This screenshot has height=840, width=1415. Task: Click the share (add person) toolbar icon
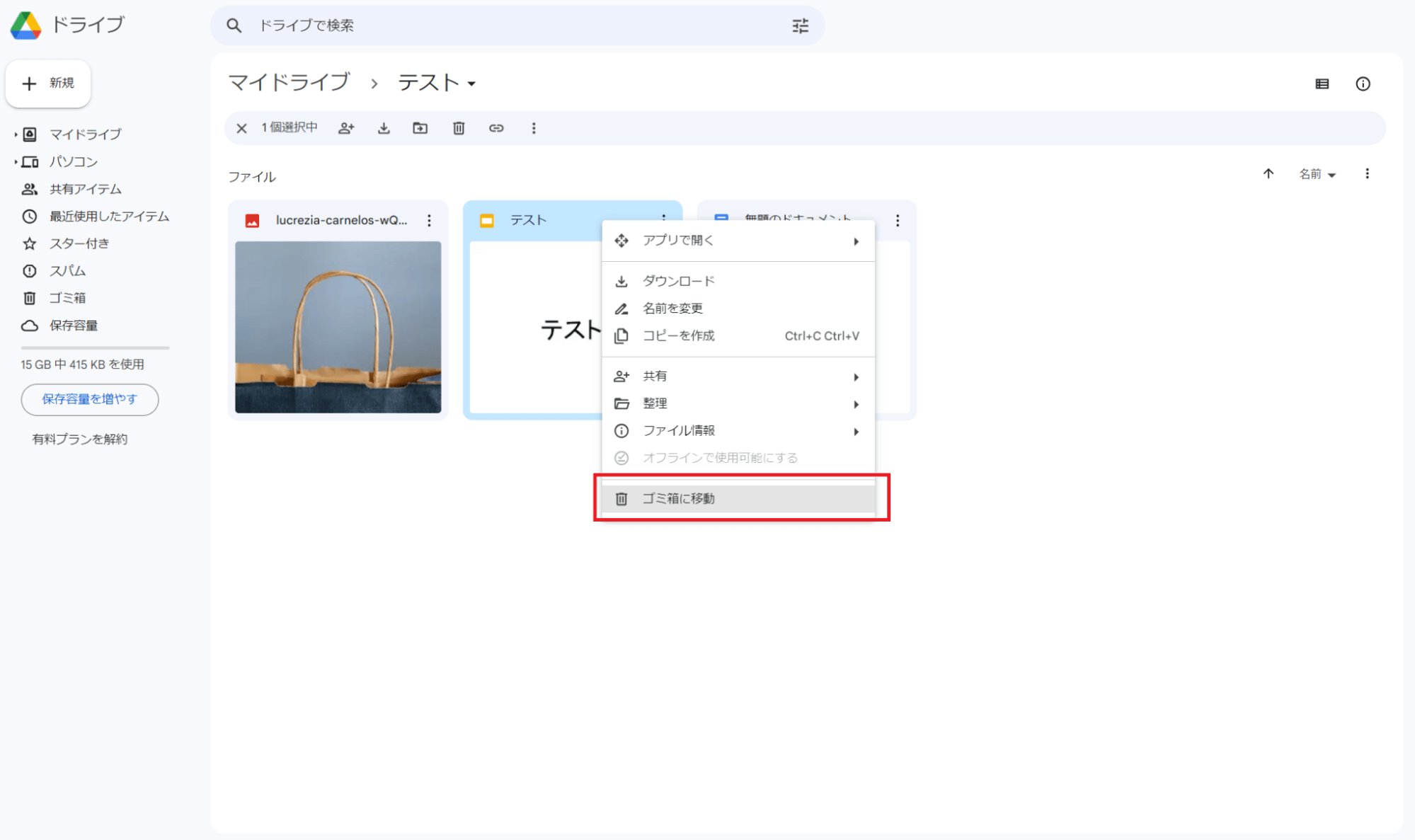pyautogui.click(x=346, y=128)
